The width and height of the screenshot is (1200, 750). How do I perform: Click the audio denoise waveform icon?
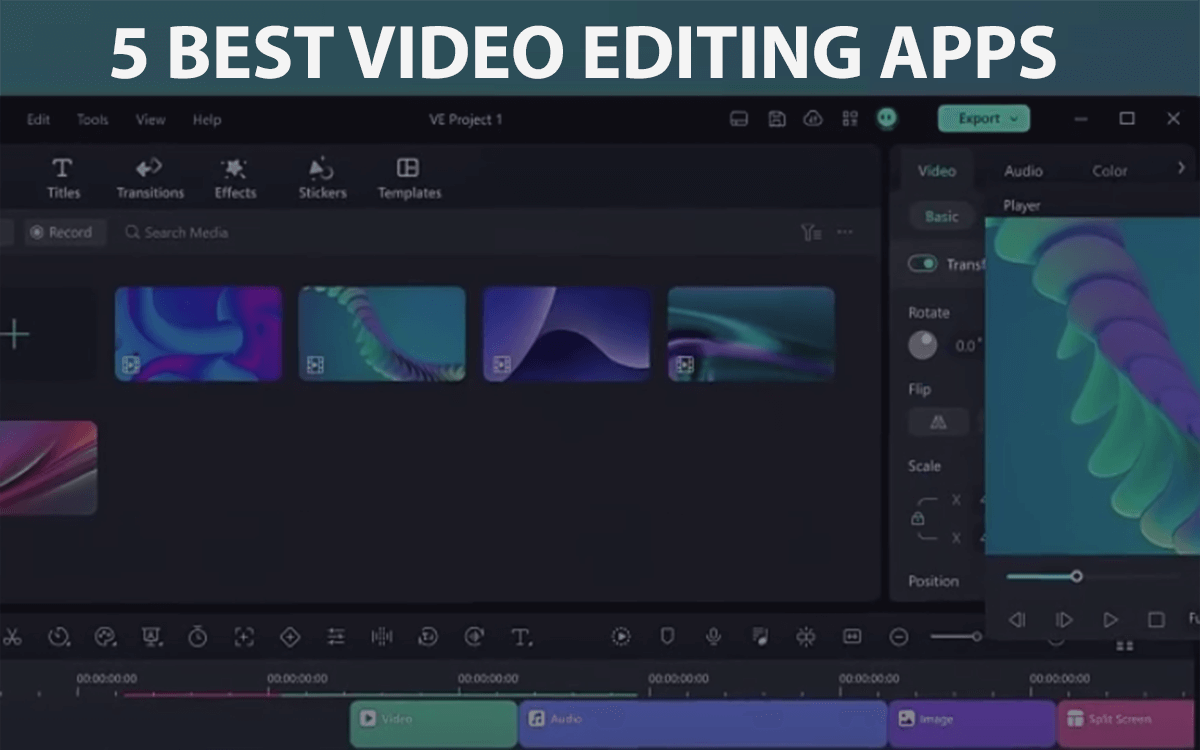(x=383, y=637)
